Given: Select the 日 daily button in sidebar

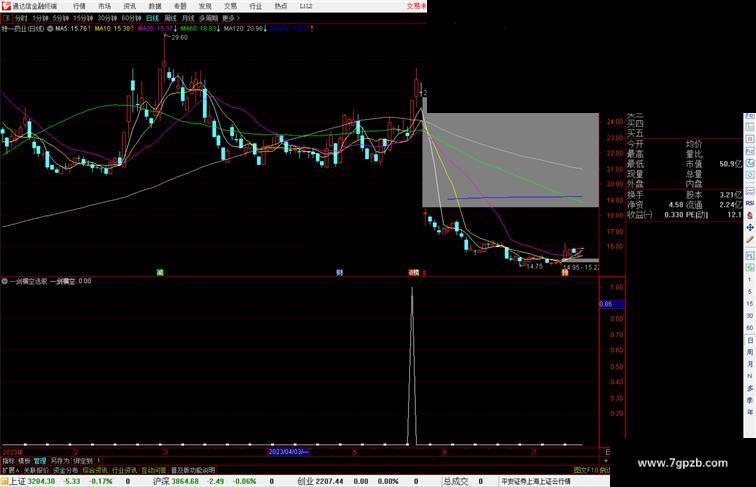Looking at the screenshot, I should pyautogui.click(x=750, y=340).
